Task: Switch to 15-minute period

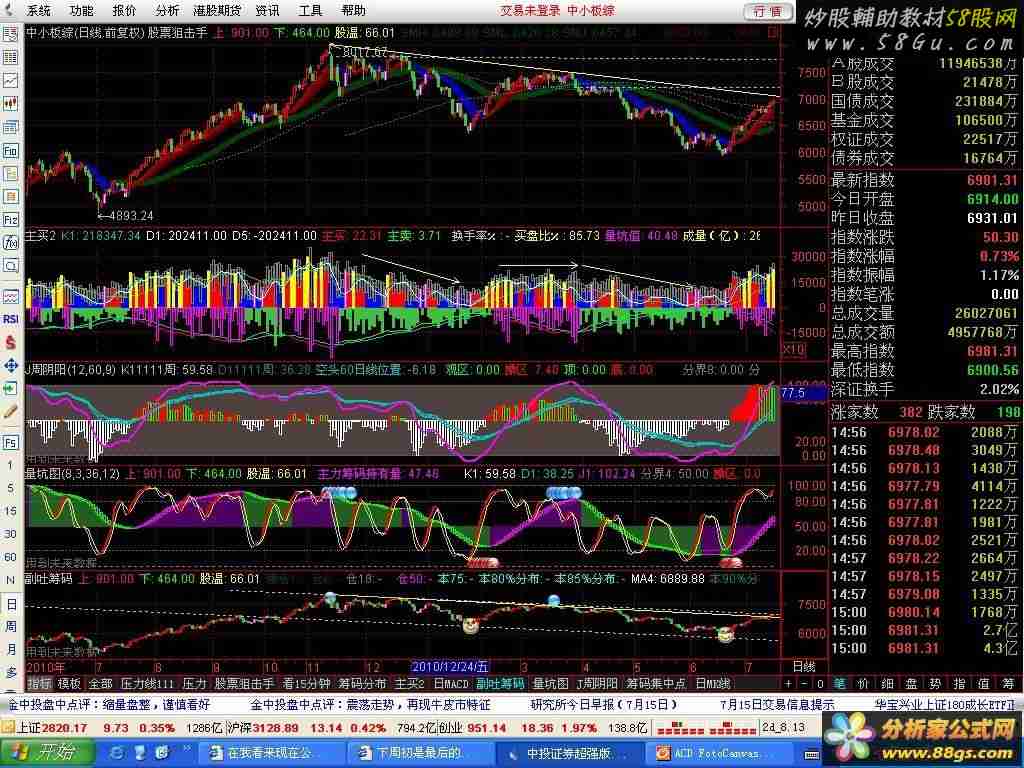Action: 10,511
